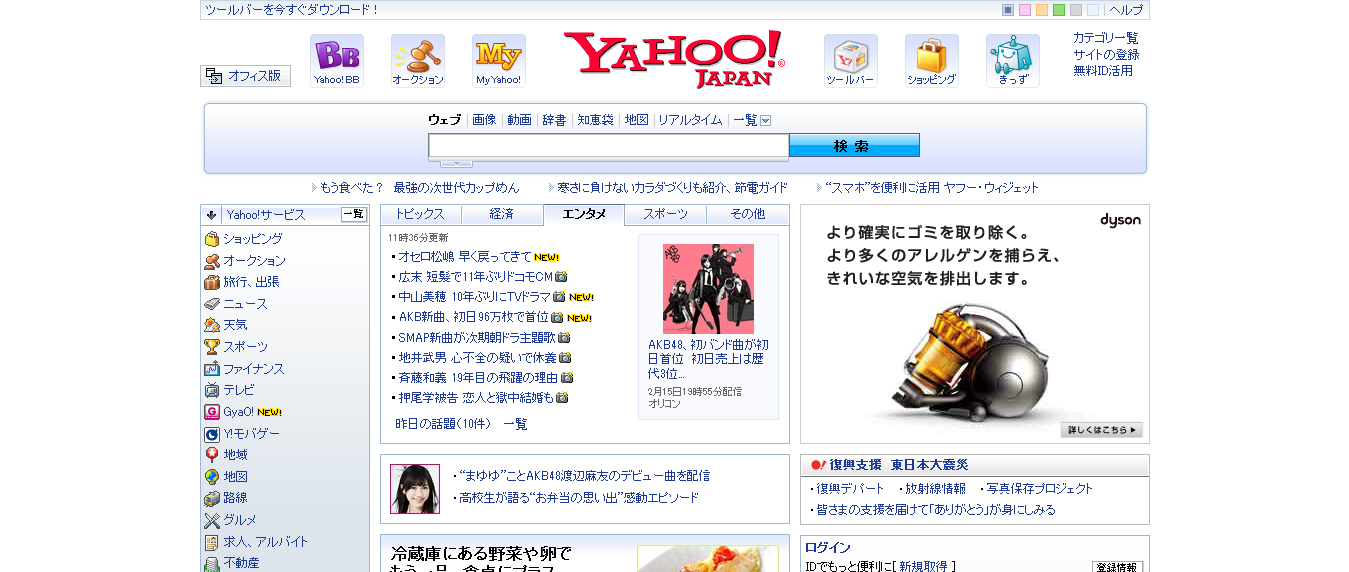
Task: Select the エンタメ tab
Action: 584,214
